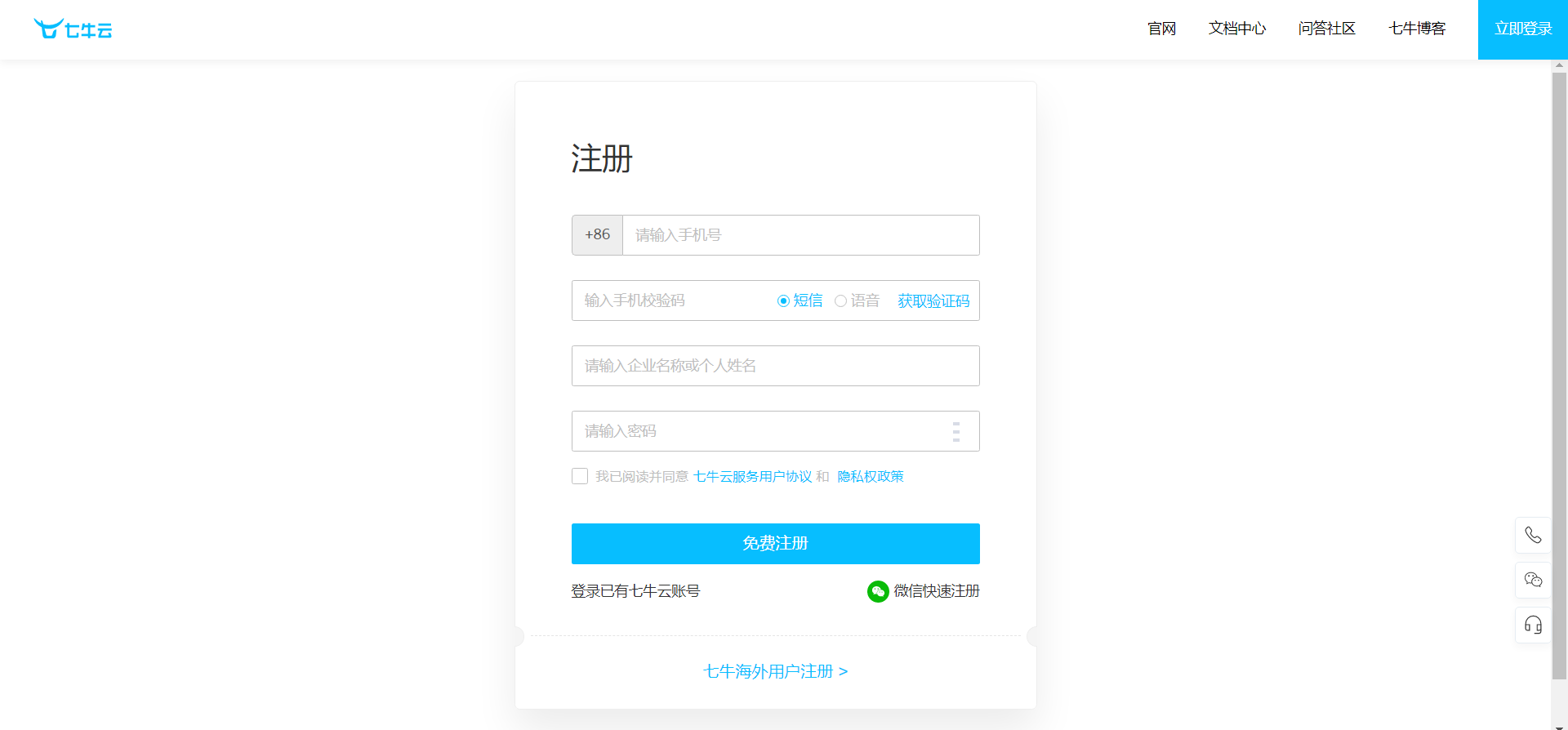Select the 短信 radio option
Viewport: 1568px width, 730px height.
783,300
